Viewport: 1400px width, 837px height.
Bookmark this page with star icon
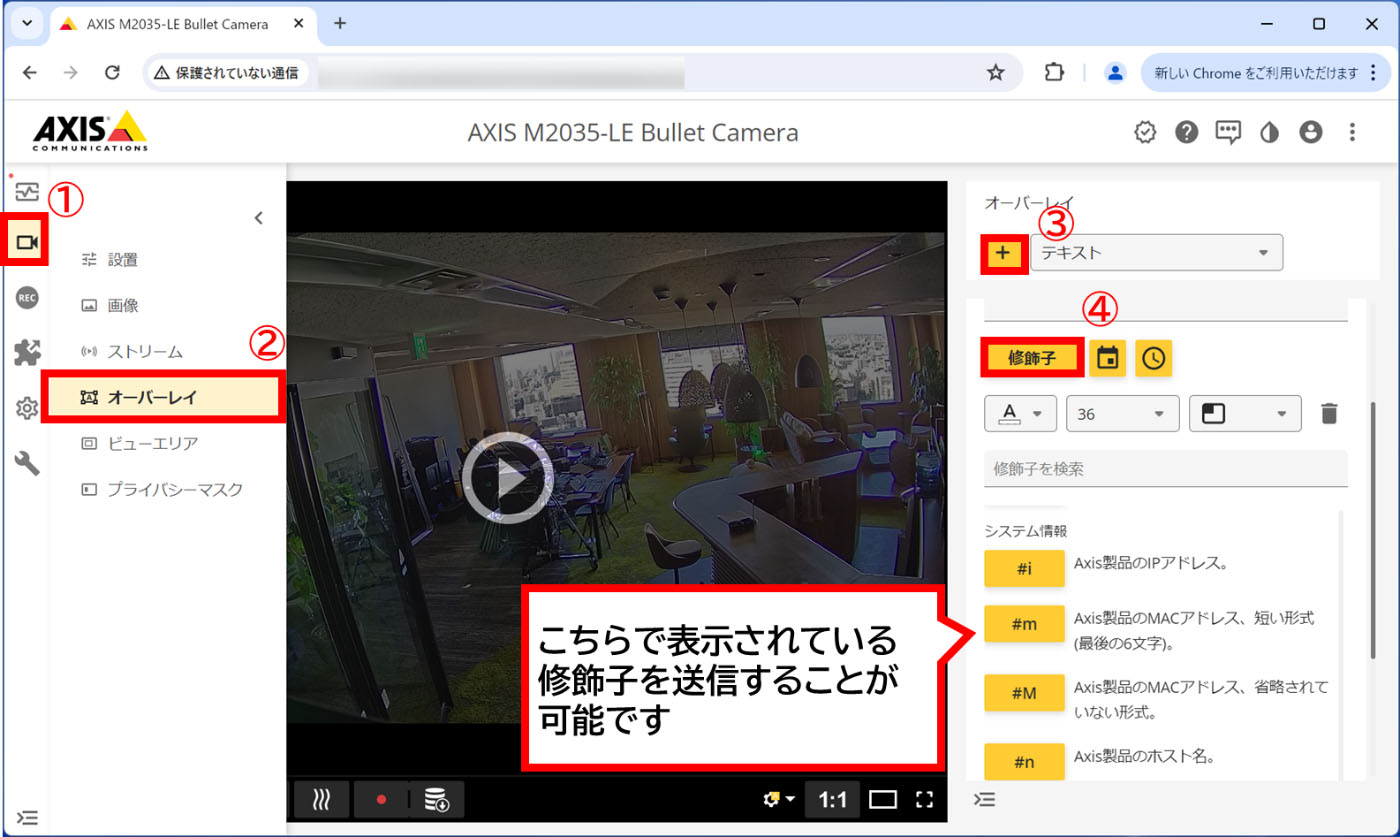click(x=995, y=72)
